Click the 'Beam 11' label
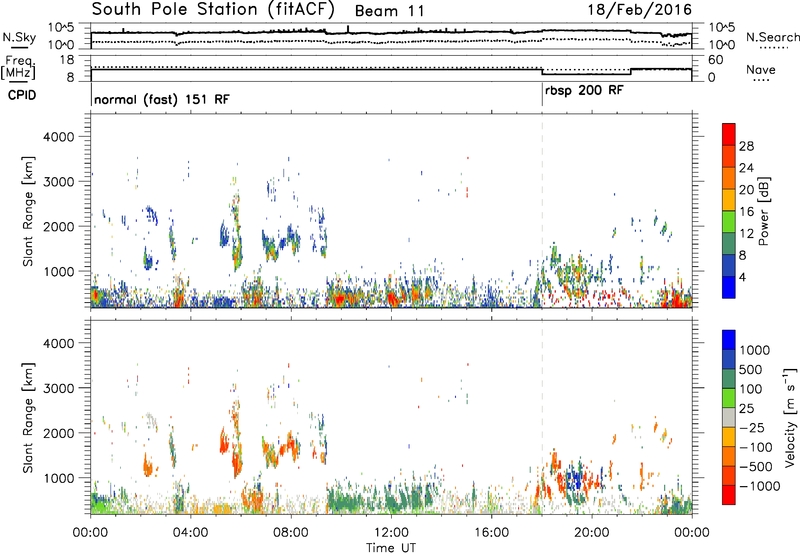The image size is (800, 554). [x=389, y=11]
